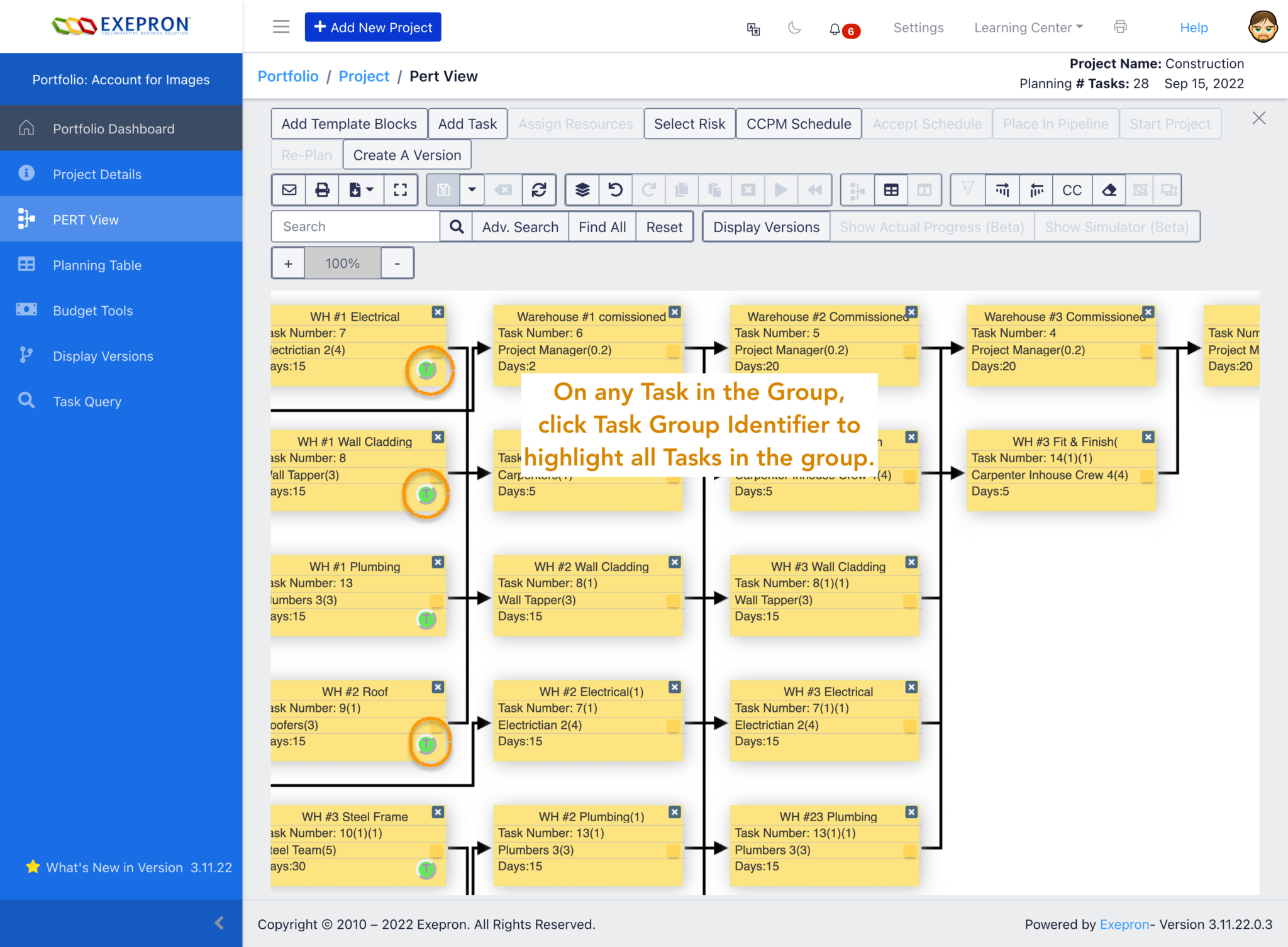Open the Portfolio Dashboard
This screenshot has width=1288, height=947.
tap(113, 128)
